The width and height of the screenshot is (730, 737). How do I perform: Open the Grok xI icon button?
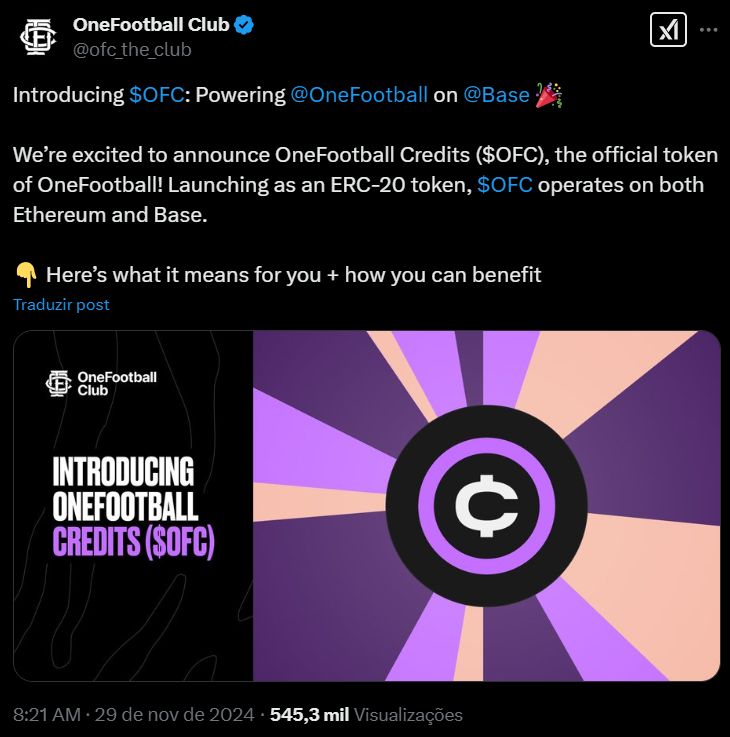(x=668, y=30)
